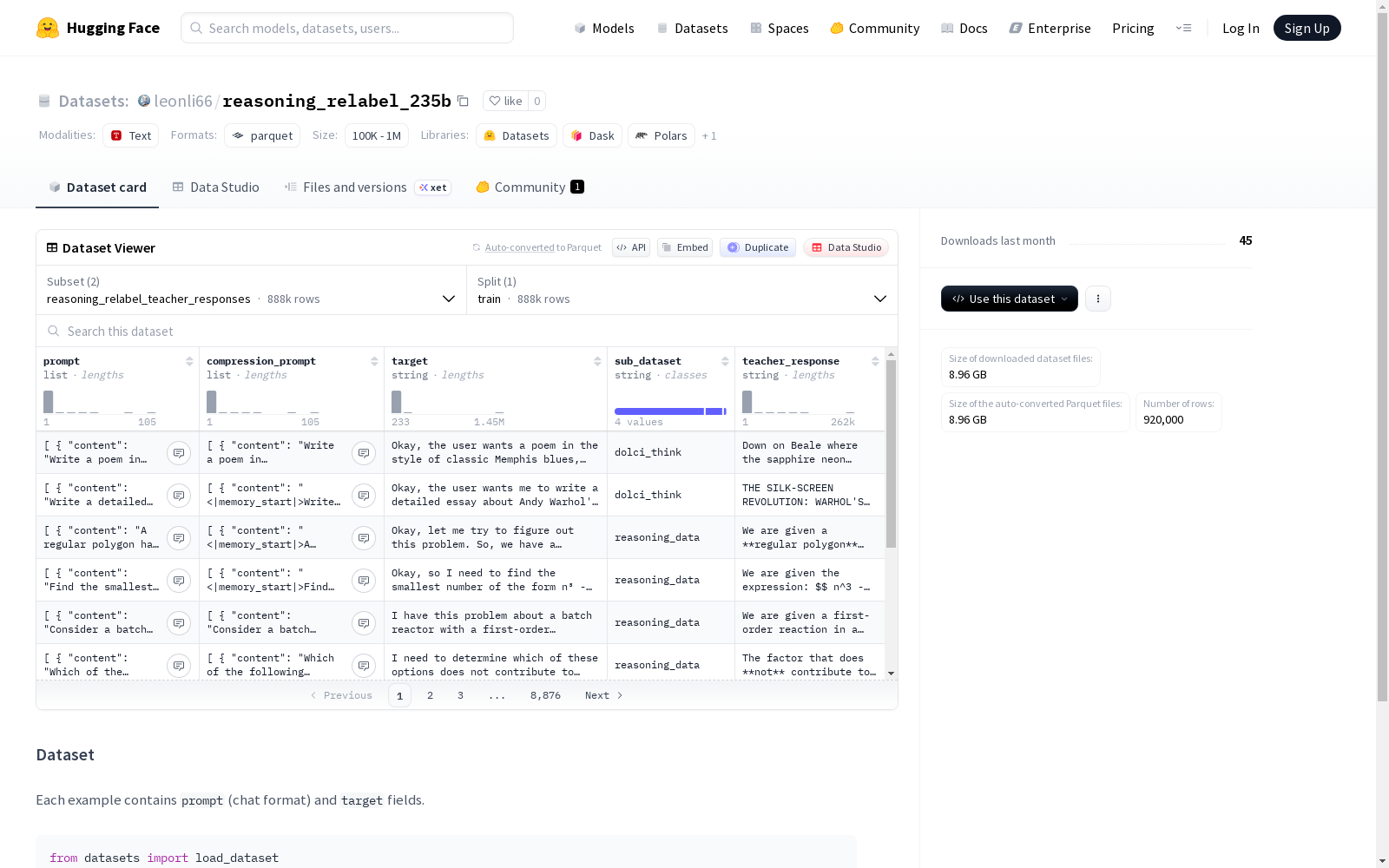Click the Hugging Face logo icon
1389x868 pixels.
48,28
